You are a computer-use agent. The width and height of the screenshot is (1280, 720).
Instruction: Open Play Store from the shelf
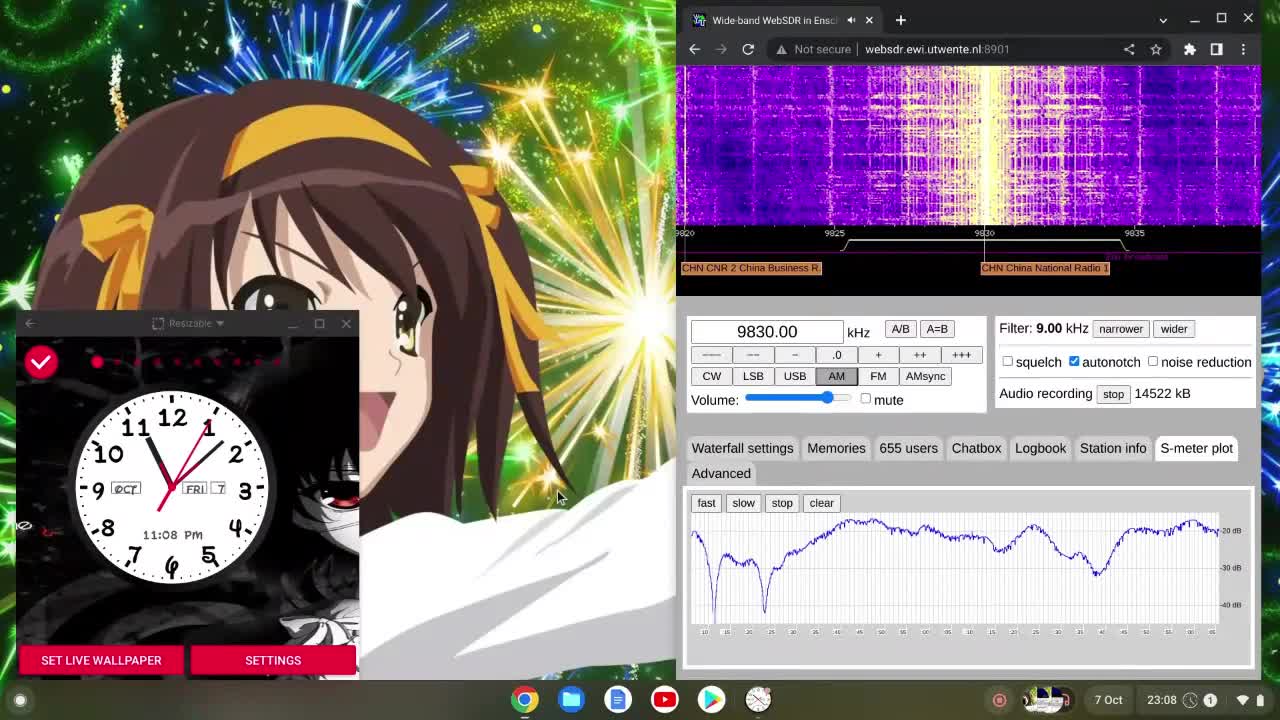pyautogui.click(x=711, y=700)
